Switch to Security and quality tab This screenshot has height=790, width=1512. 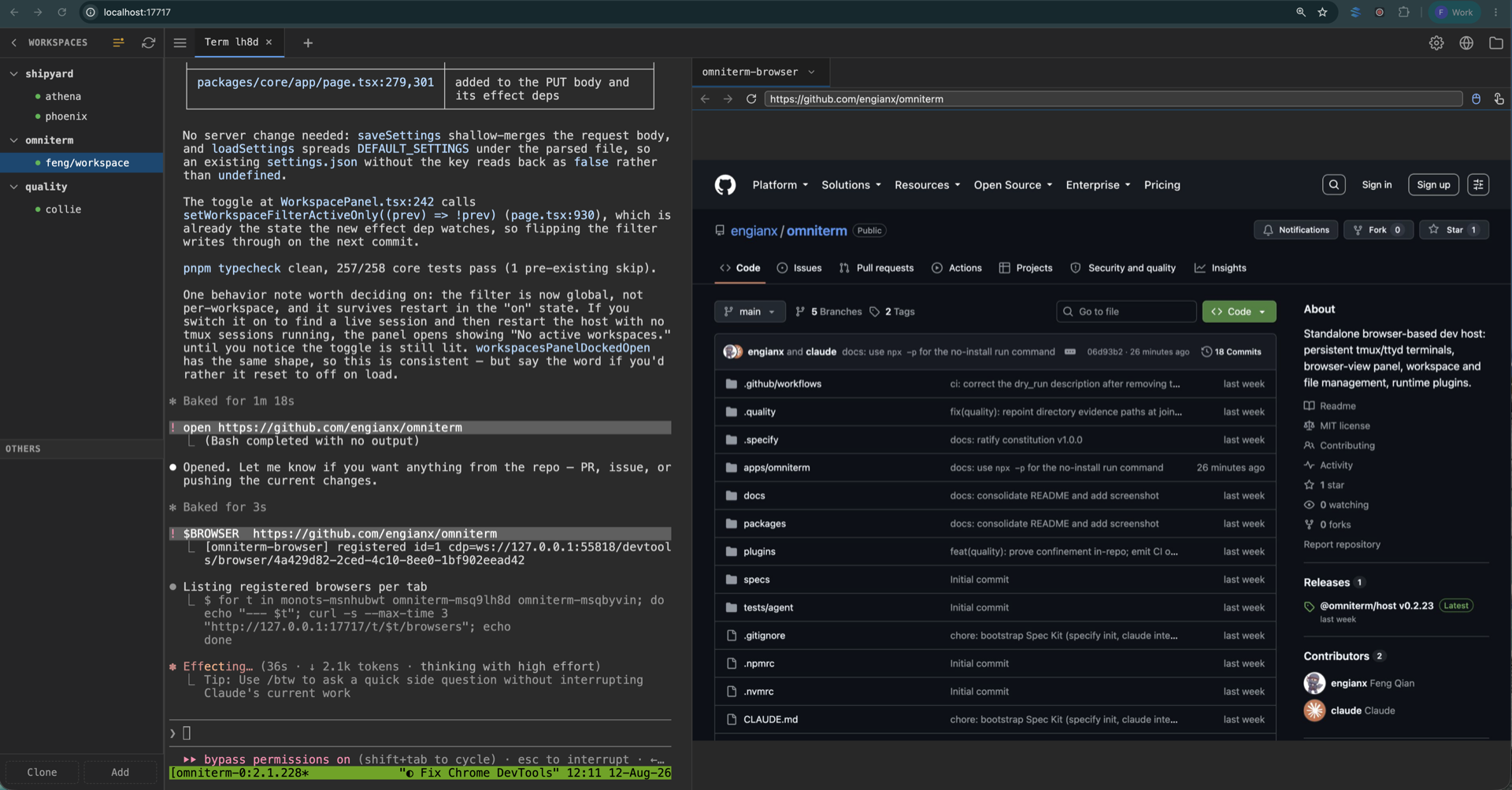click(x=1123, y=269)
